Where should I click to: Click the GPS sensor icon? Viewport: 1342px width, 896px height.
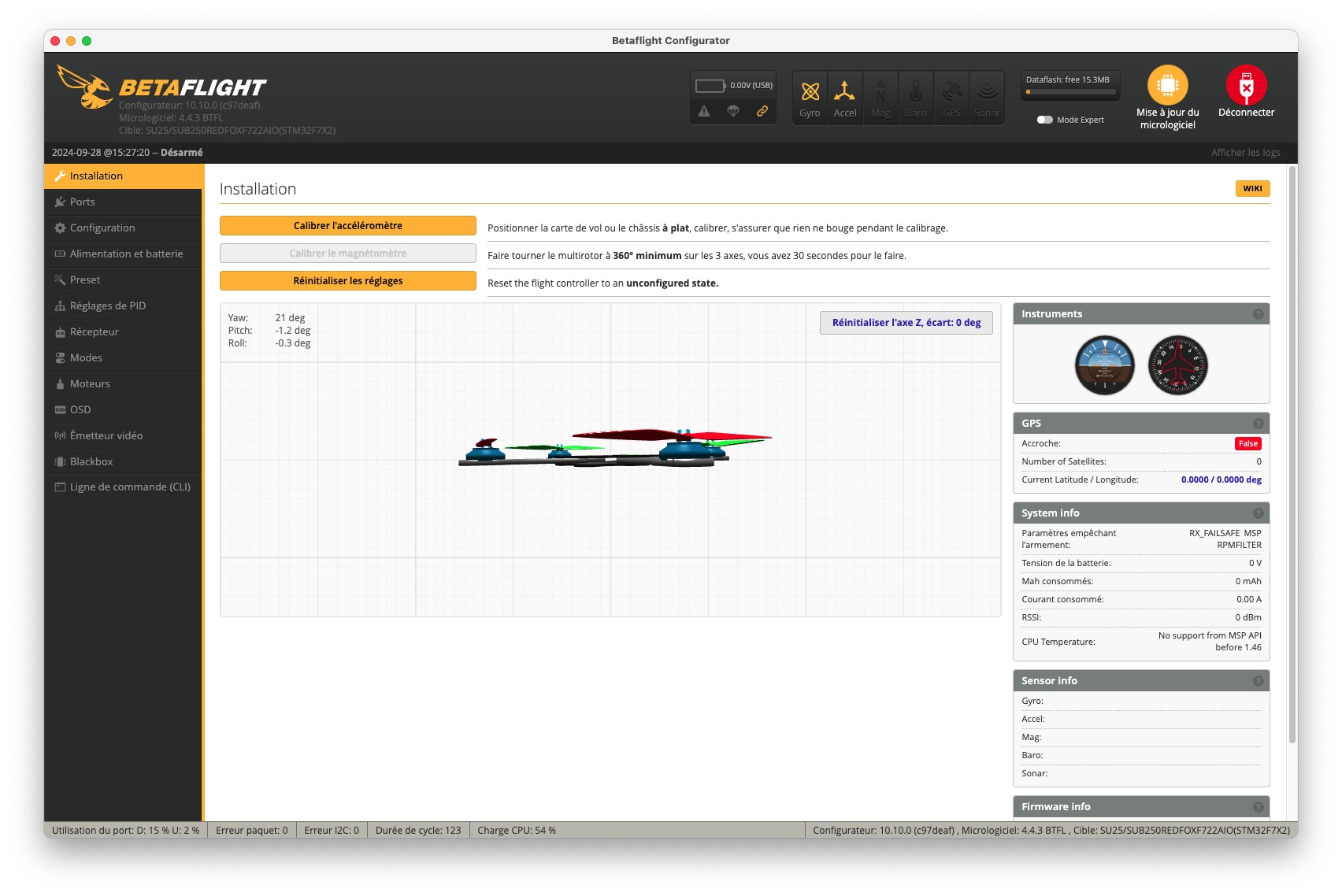click(951, 98)
